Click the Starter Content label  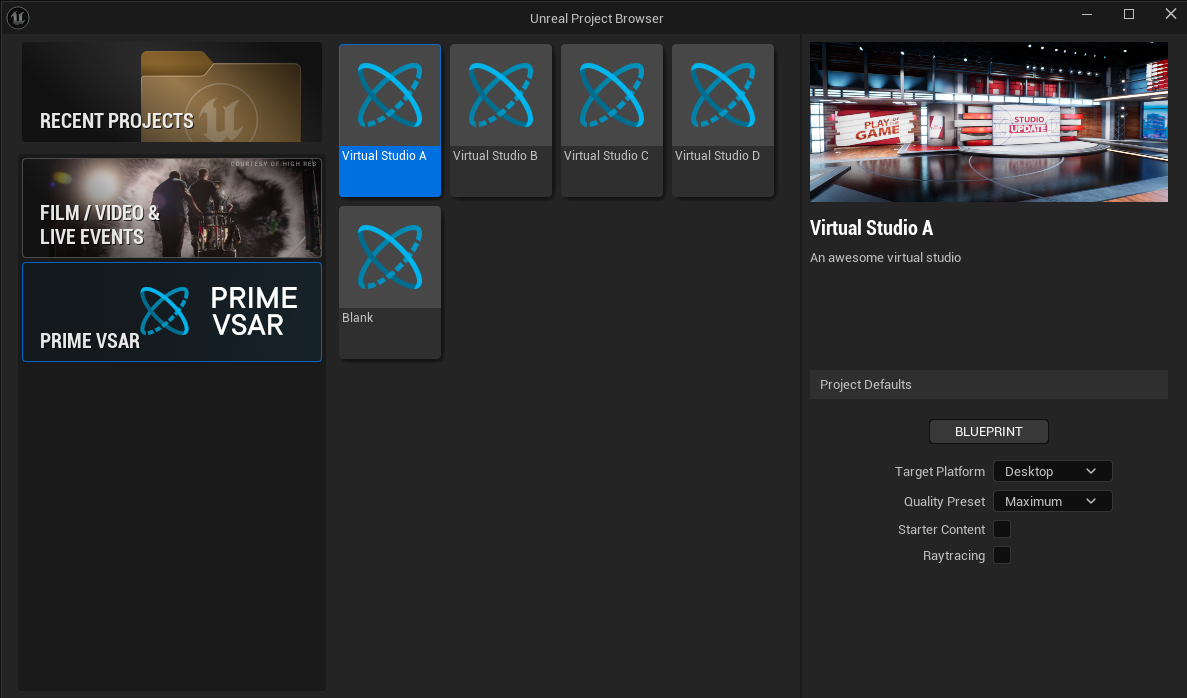[941, 529]
